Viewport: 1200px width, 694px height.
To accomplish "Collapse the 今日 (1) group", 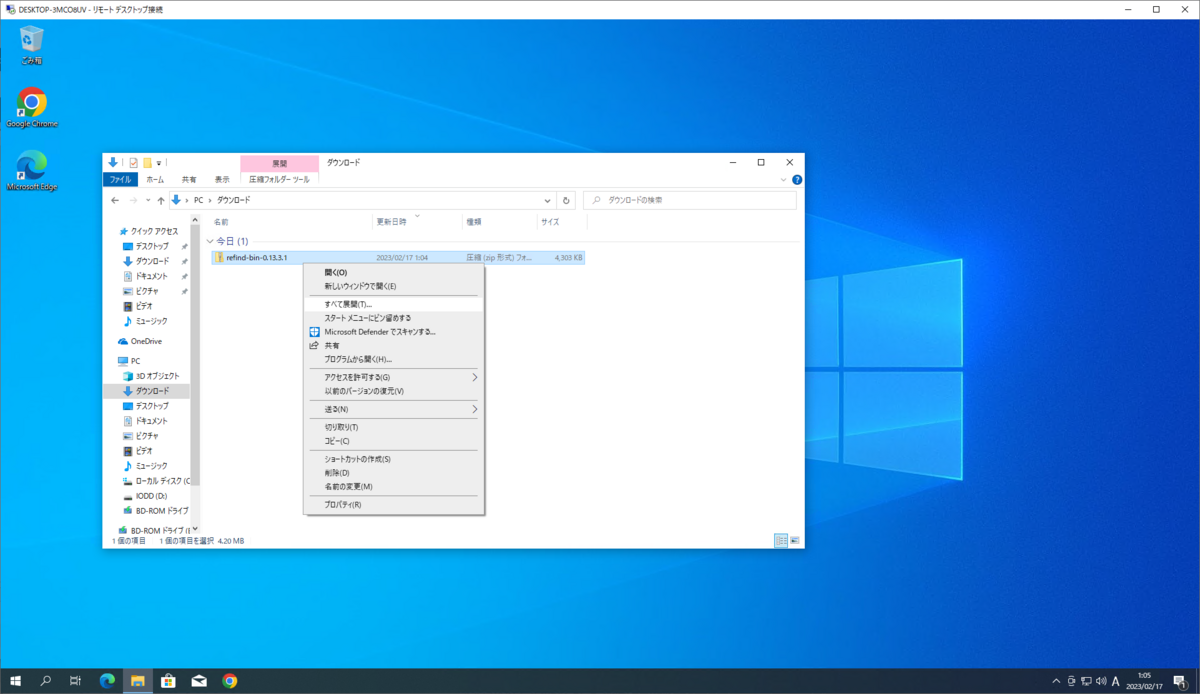I will point(210,242).
